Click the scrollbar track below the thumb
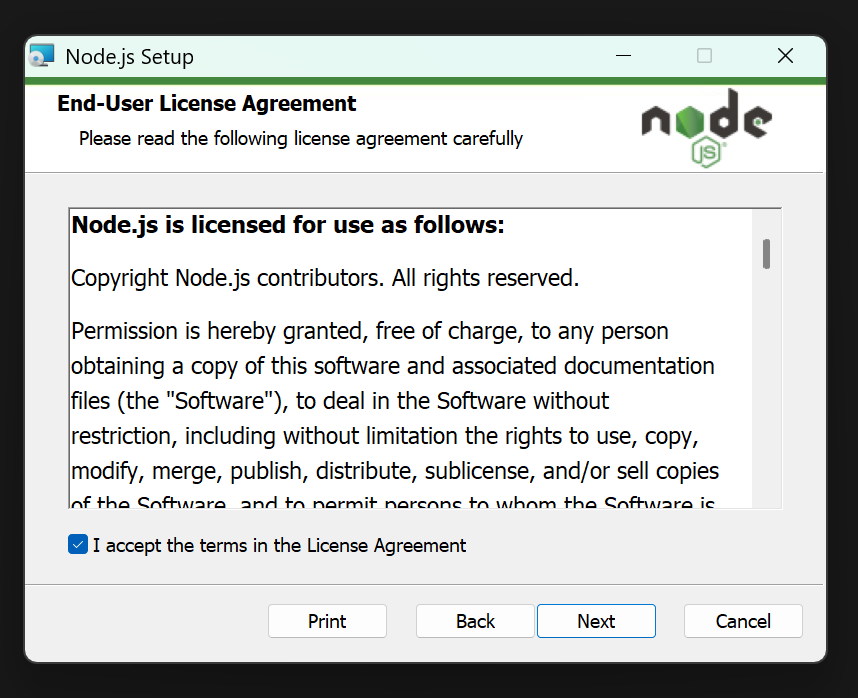The image size is (858, 698). [x=766, y=388]
